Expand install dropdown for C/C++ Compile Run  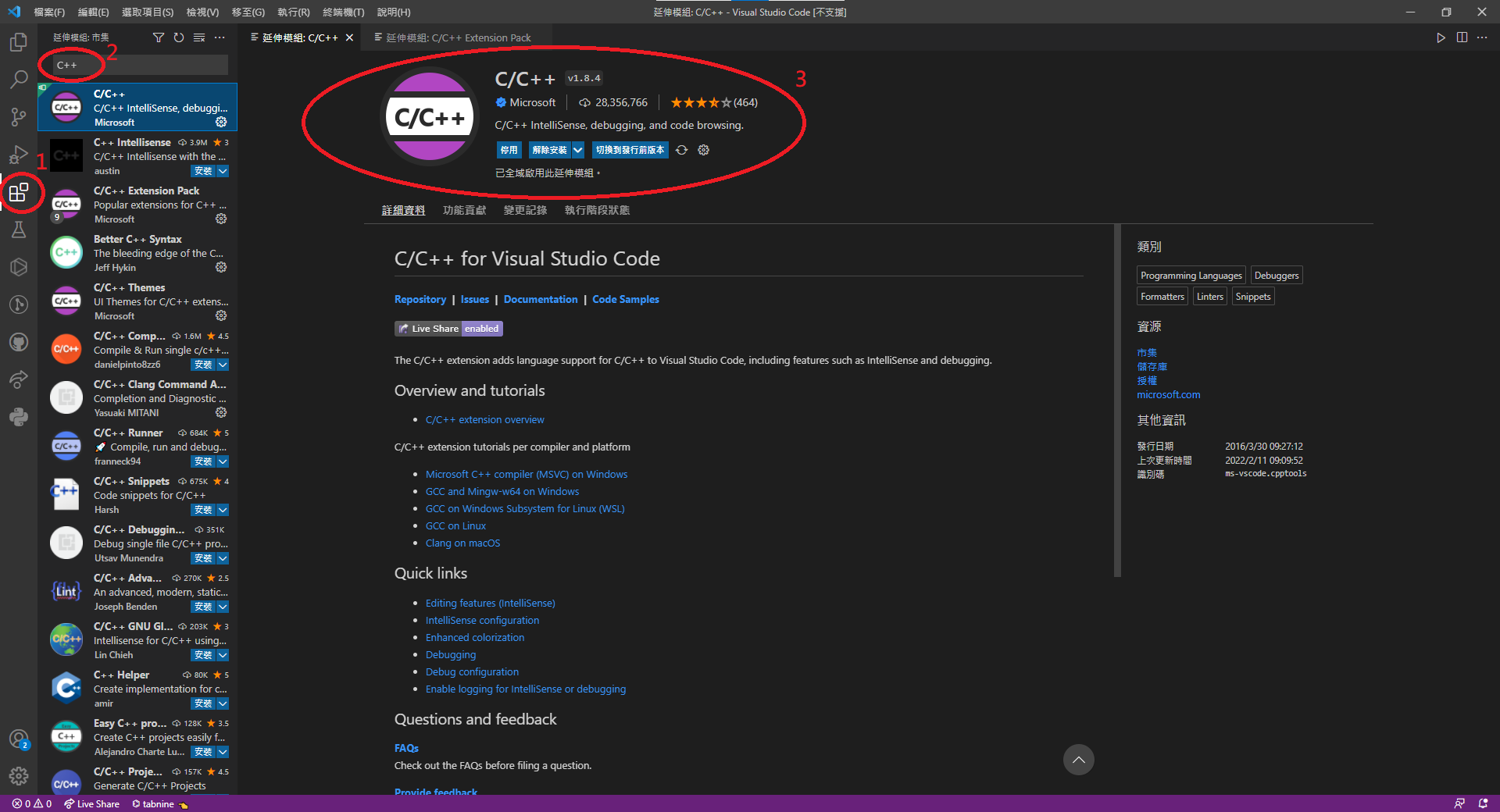click(223, 365)
